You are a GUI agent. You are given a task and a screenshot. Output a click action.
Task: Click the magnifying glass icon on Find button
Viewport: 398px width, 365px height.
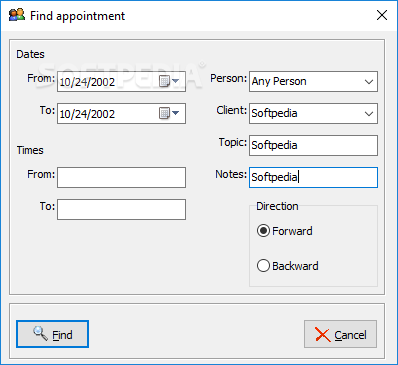click(x=40, y=334)
